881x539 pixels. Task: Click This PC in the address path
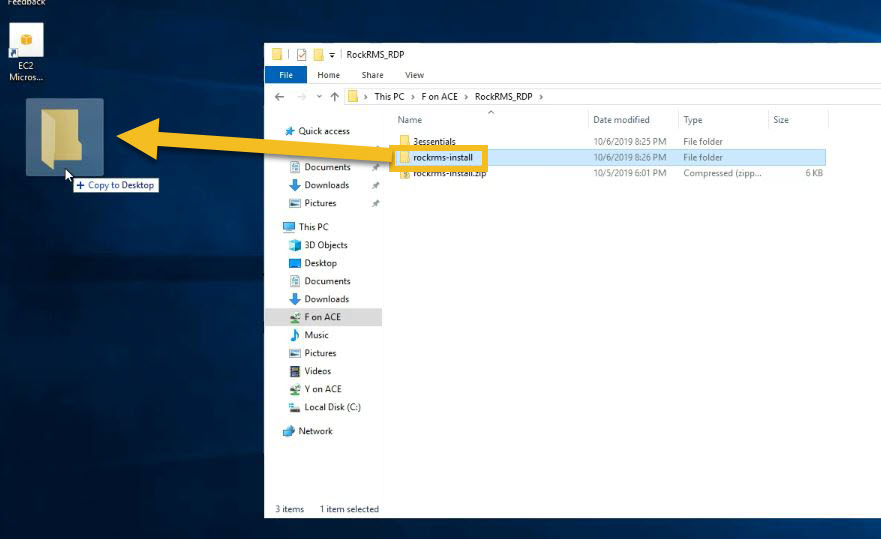pos(389,97)
